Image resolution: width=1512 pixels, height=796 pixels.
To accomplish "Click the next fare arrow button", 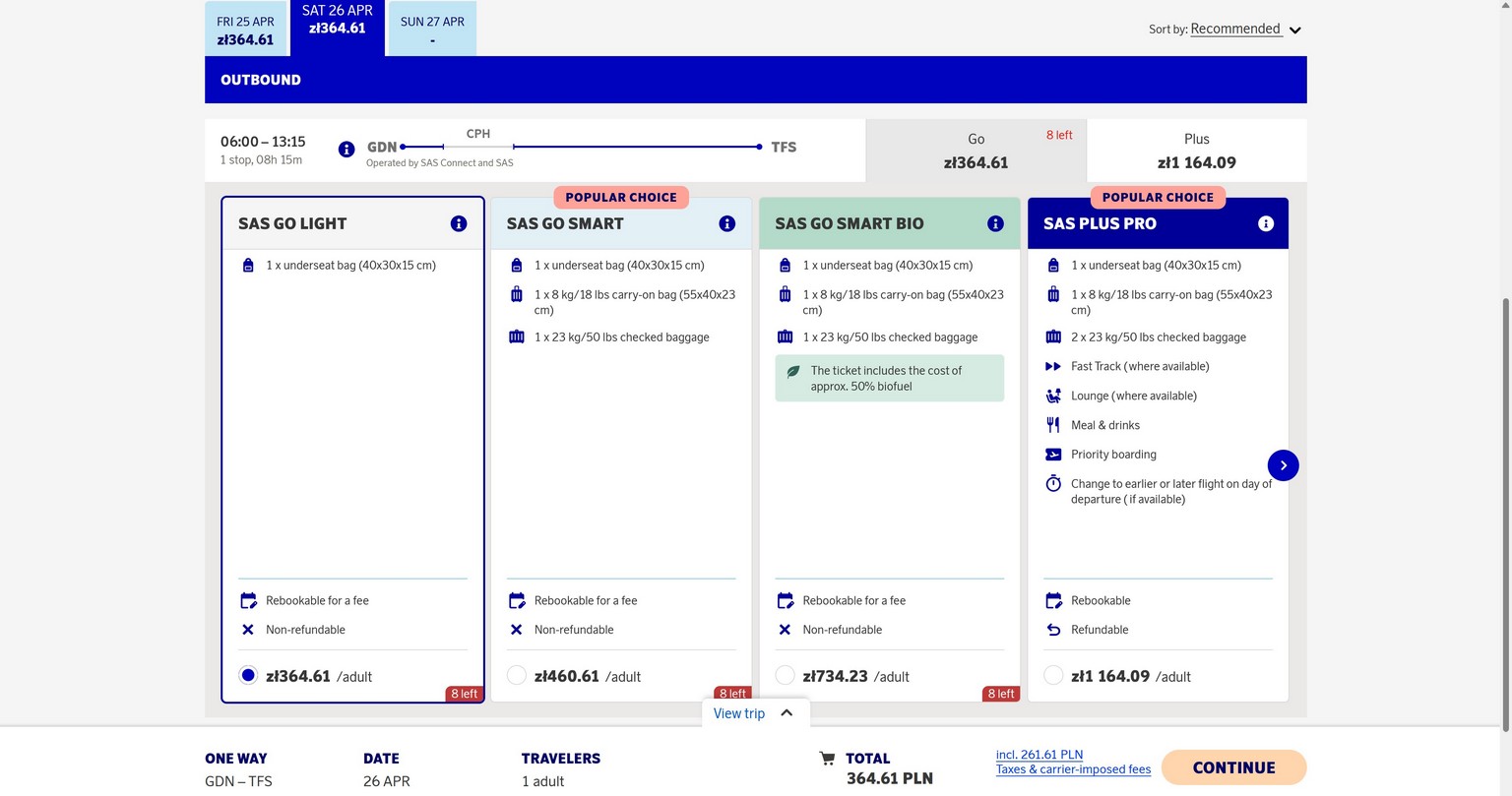I will point(1284,465).
